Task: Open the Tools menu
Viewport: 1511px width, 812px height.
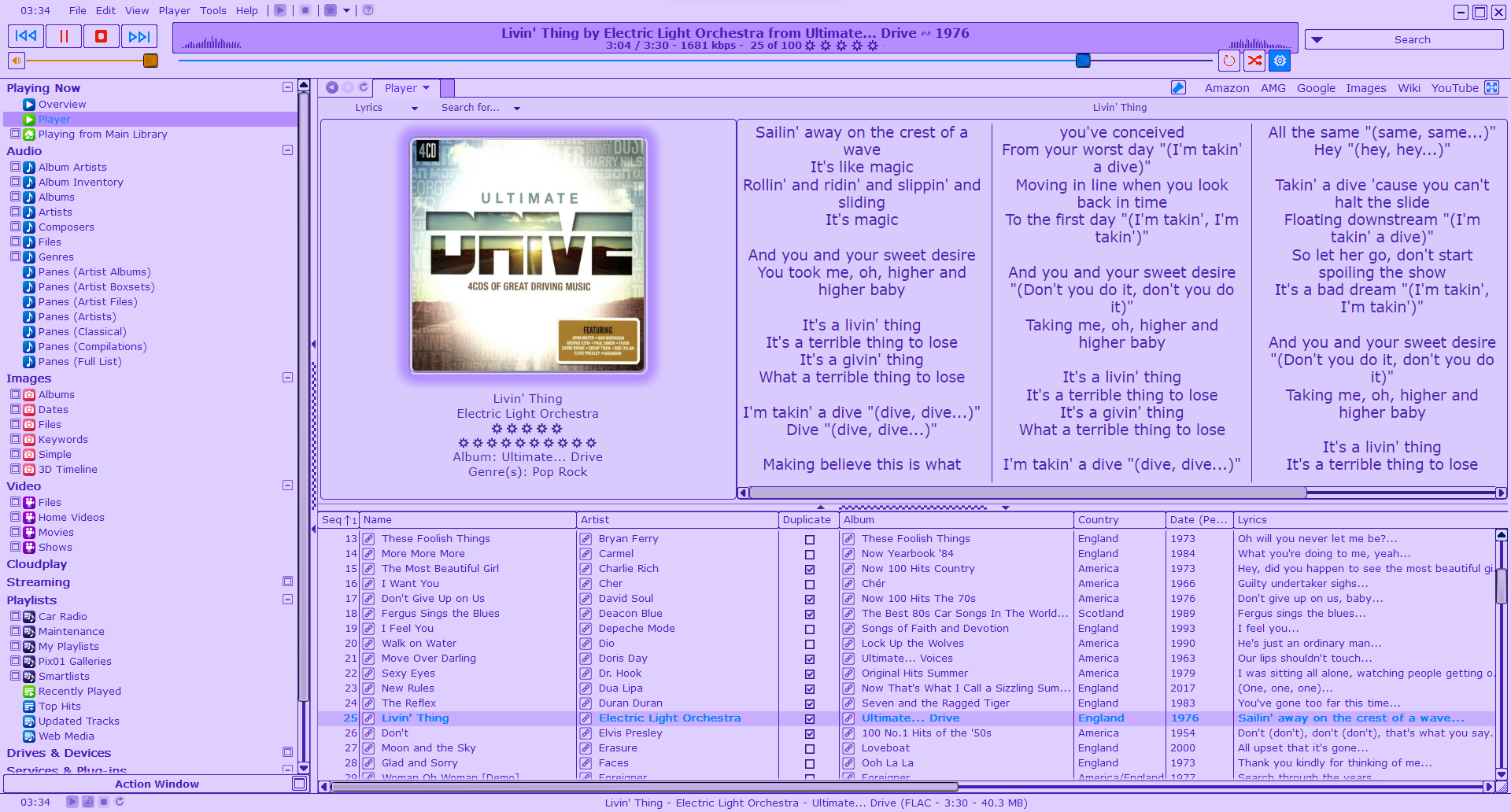Action: click(x=213, y=10)
